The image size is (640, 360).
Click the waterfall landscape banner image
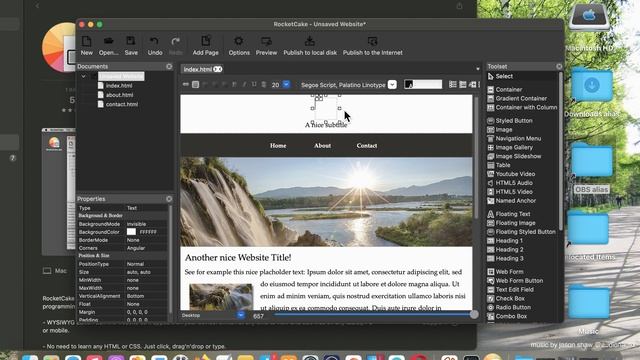pos(326,202)
